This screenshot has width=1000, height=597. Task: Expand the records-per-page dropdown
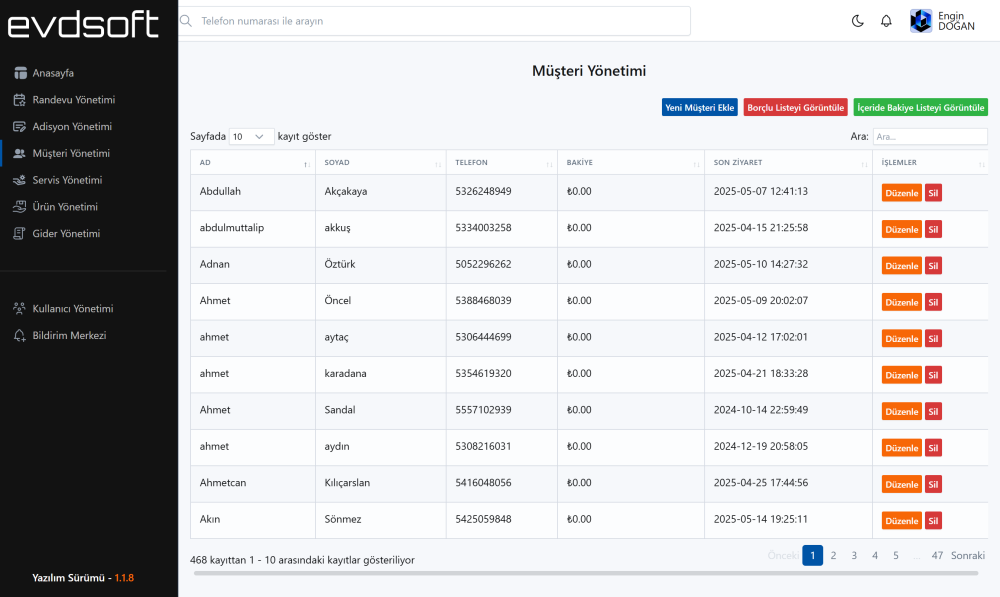point(251,136)
